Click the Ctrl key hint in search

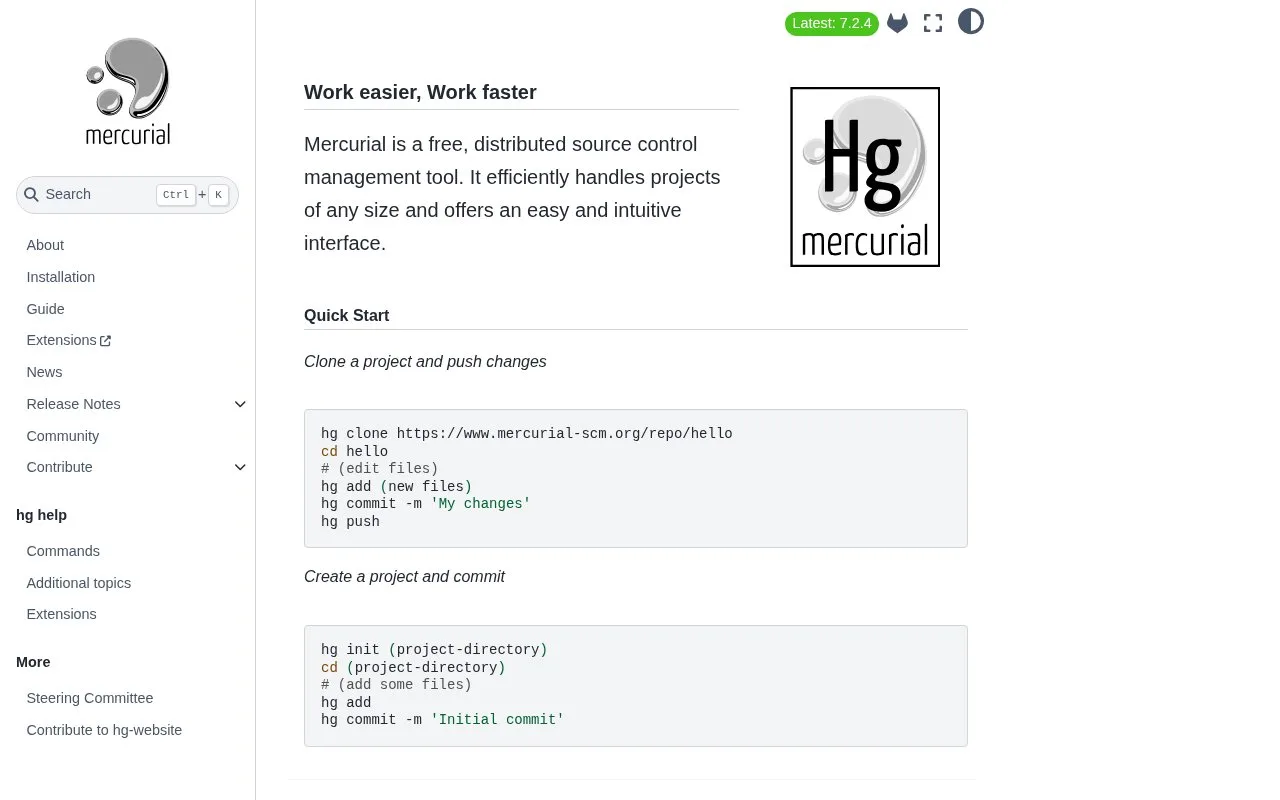click(176, 195)
